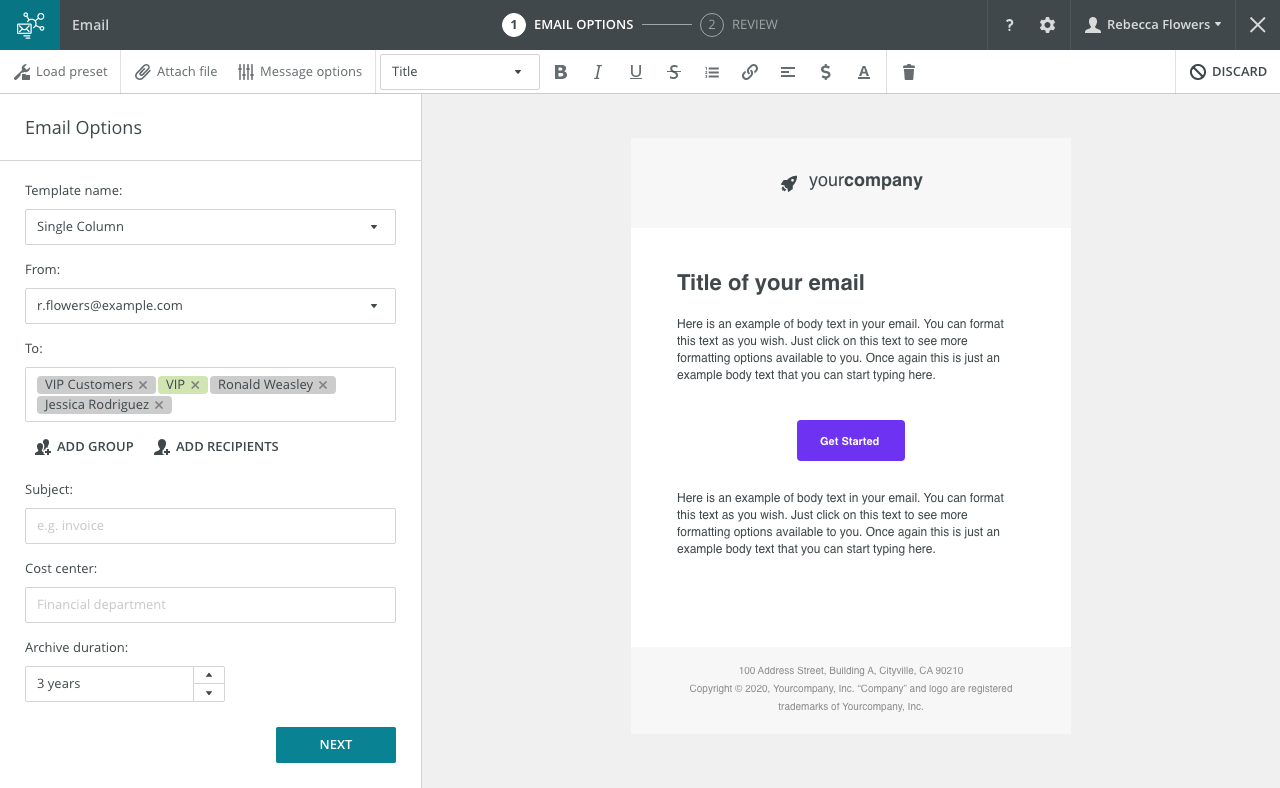
Task: Click Load preset in toolbar
Action: [61, 72]
